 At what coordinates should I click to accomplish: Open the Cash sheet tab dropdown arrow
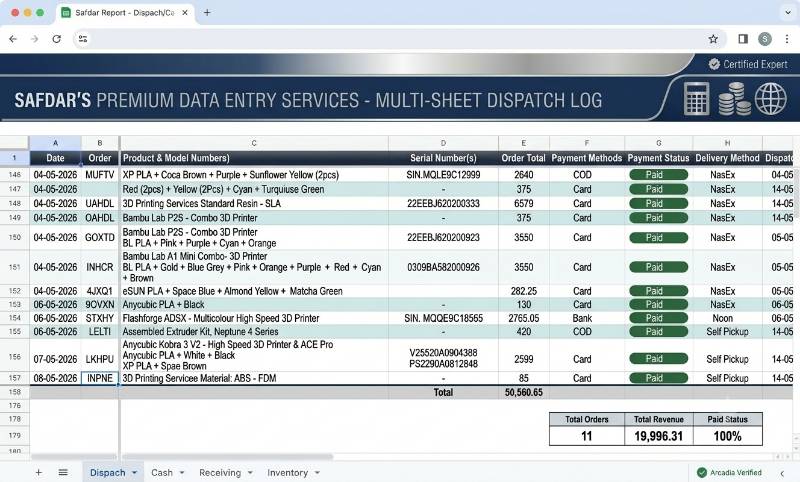click(182, 473)
